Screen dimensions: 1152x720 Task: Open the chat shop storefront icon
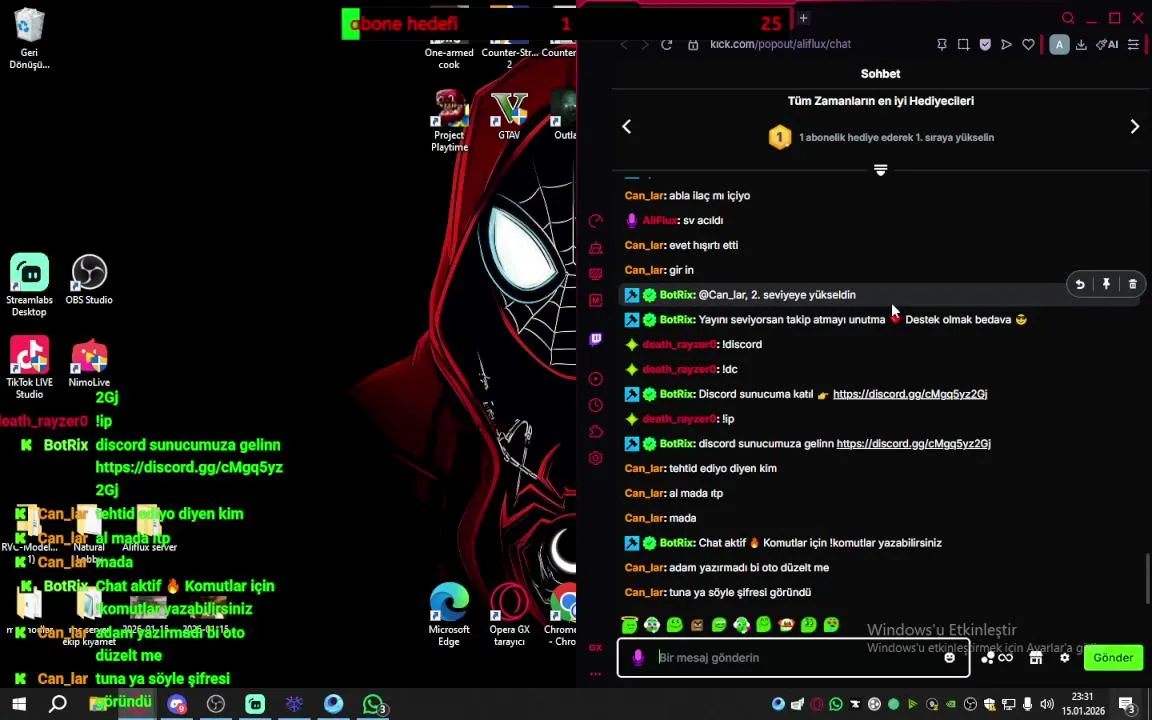pyautogui.click(x=1036, y=658)
